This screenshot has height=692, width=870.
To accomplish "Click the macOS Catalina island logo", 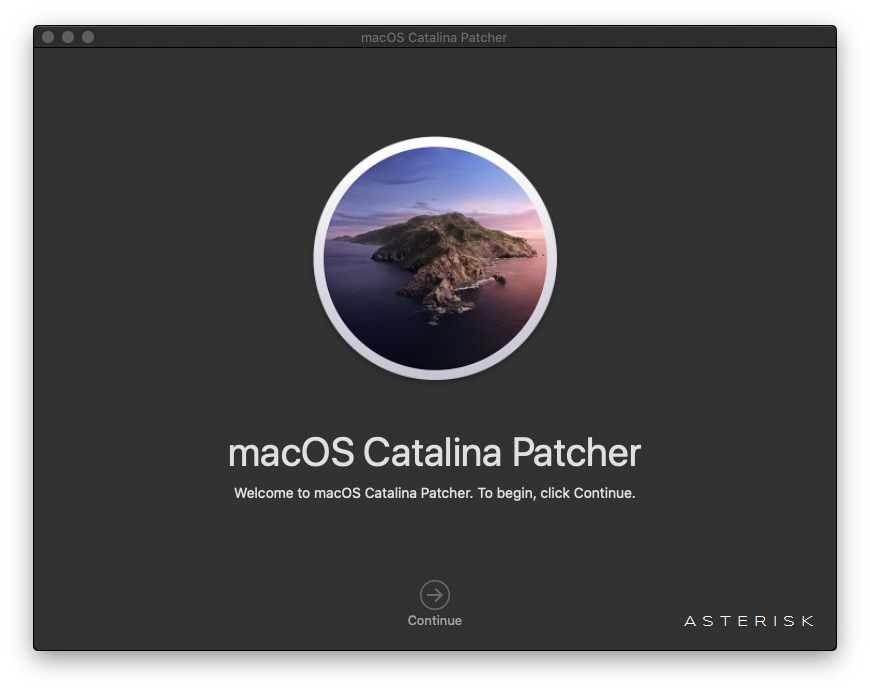I will click(x=435, y=258).
